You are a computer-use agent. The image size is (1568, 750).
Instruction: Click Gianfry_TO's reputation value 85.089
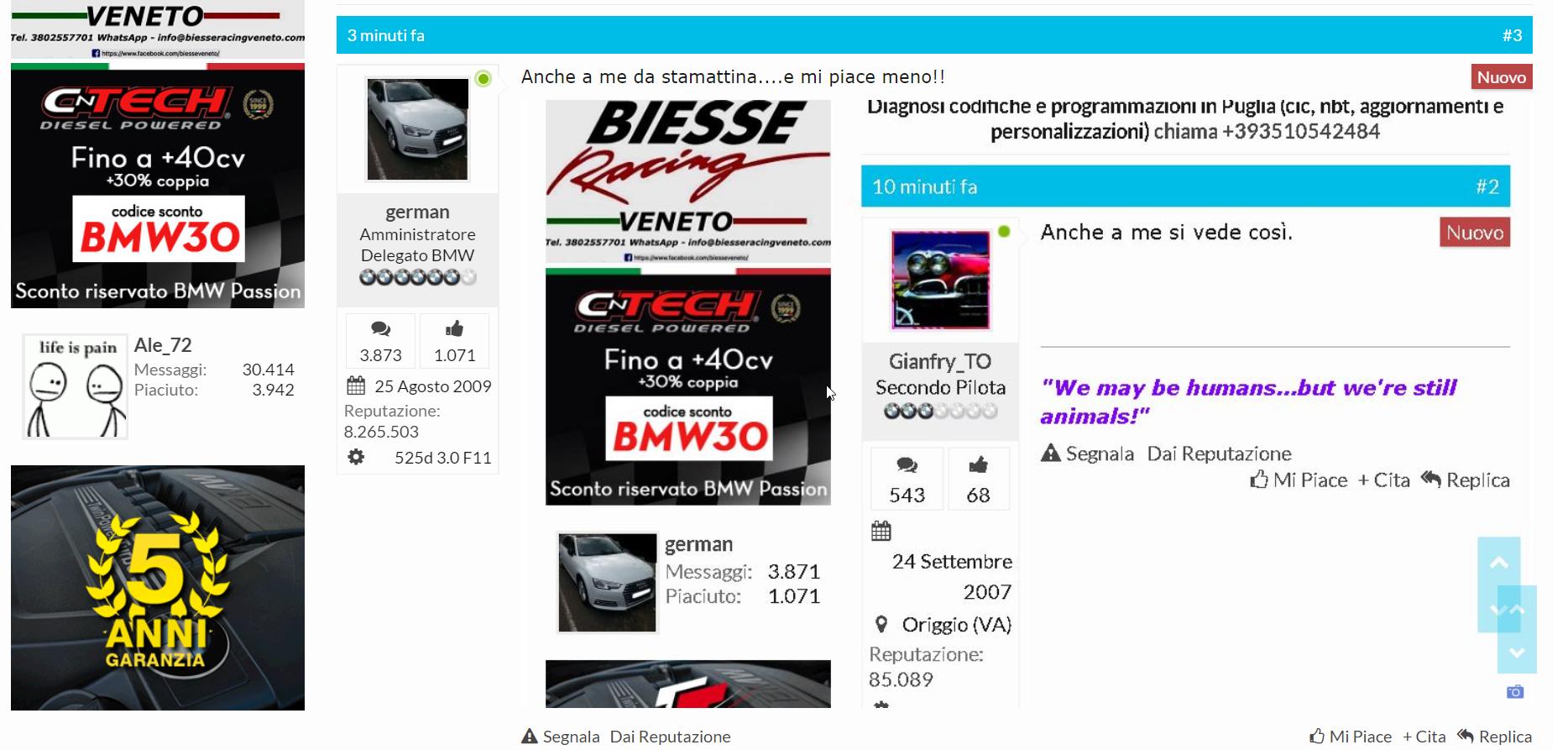tap(901, 679)
